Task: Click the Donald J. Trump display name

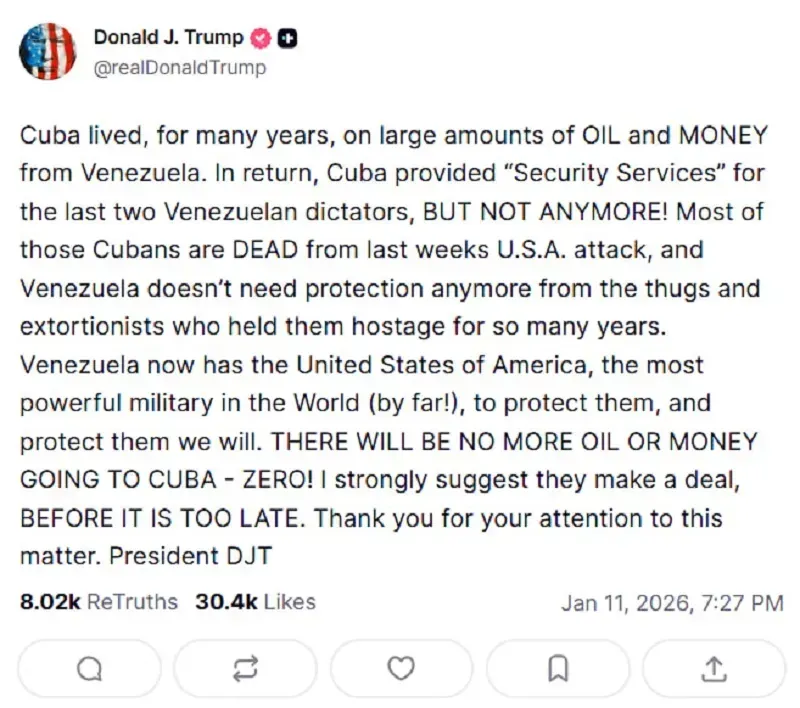Action: (168, 37)
